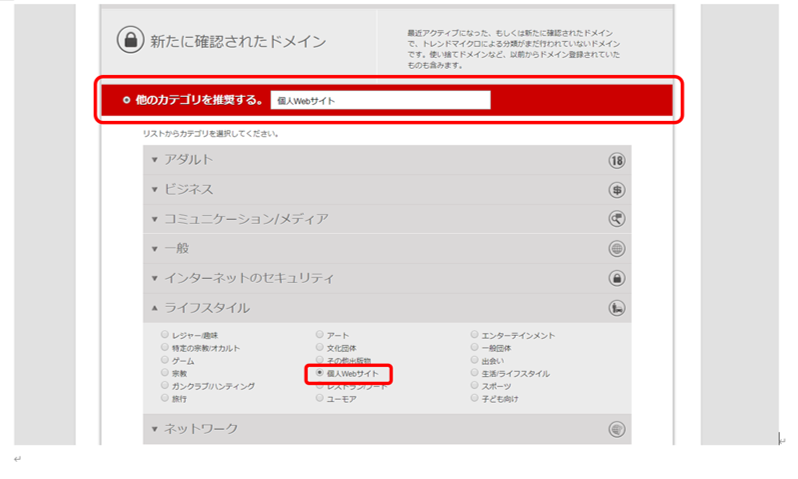Screen dimensions: 798x479
Task: Select the アート radio option
Action: point(320,334)
